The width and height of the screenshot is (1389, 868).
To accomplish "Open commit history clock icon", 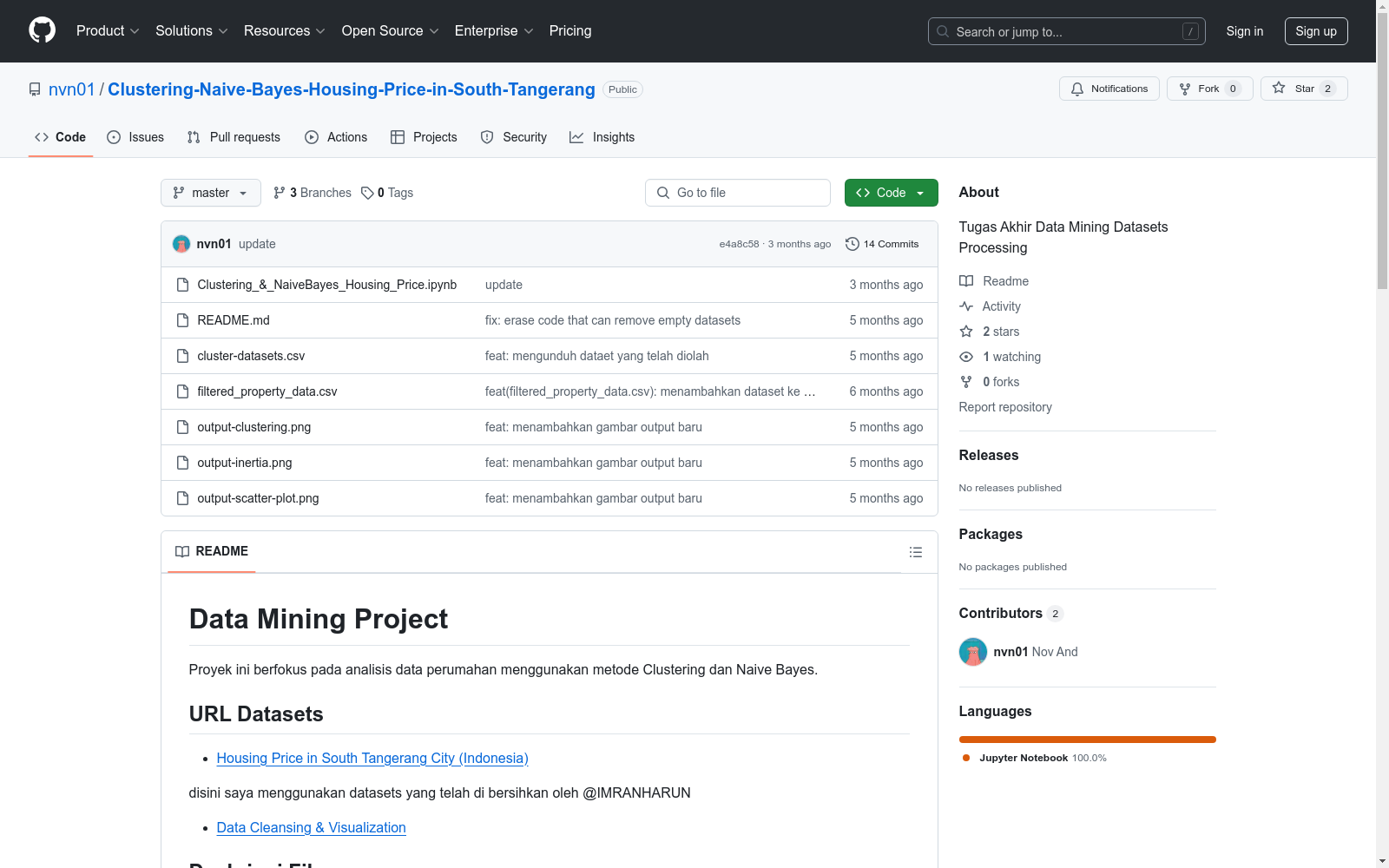I will point(852,244).
